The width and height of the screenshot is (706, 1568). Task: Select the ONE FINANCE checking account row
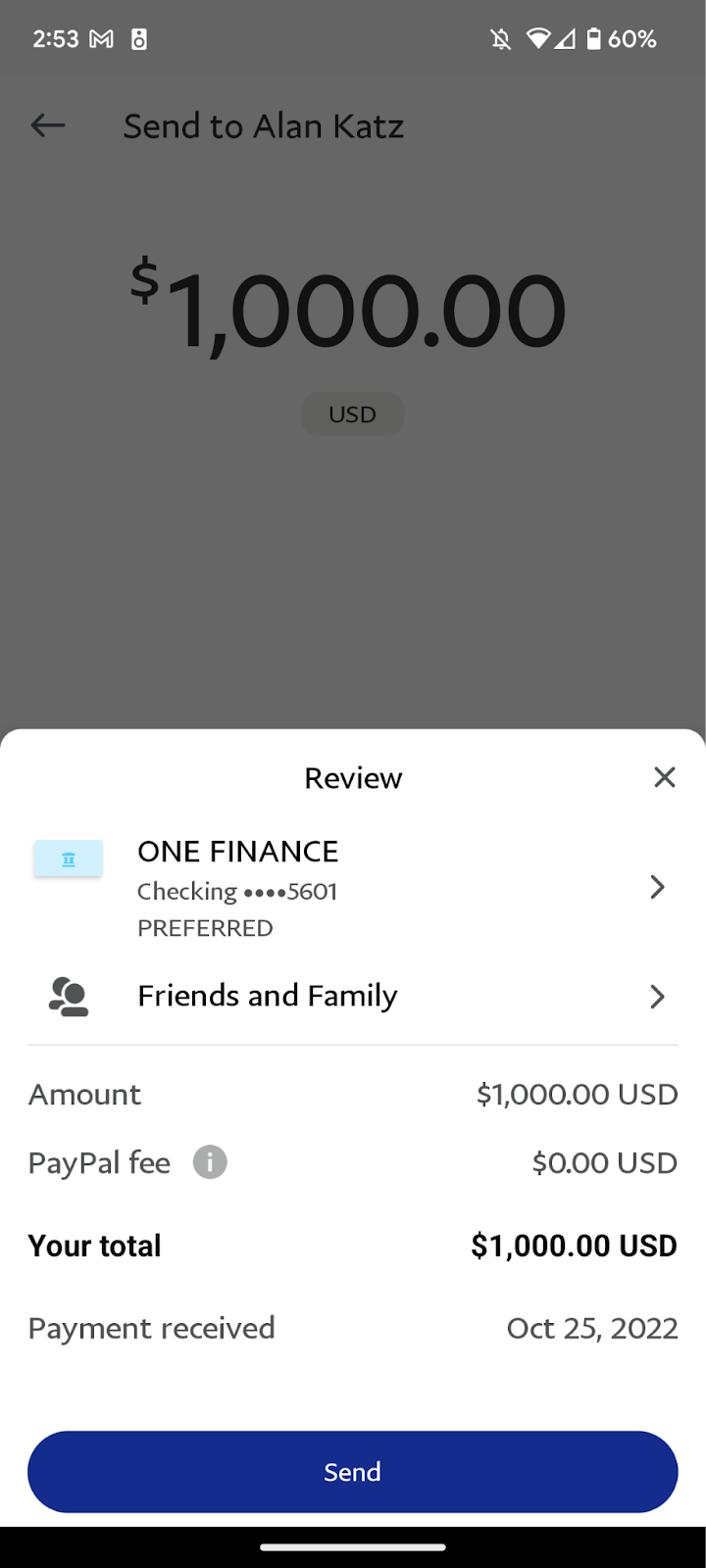point(353,888)
